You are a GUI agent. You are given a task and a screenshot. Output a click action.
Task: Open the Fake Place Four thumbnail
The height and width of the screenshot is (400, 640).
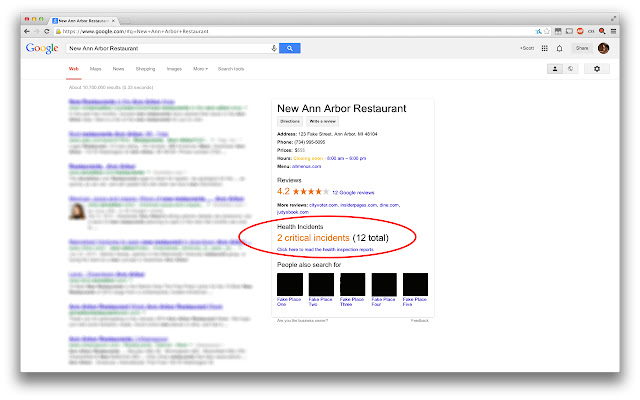[x=384, y=284]
